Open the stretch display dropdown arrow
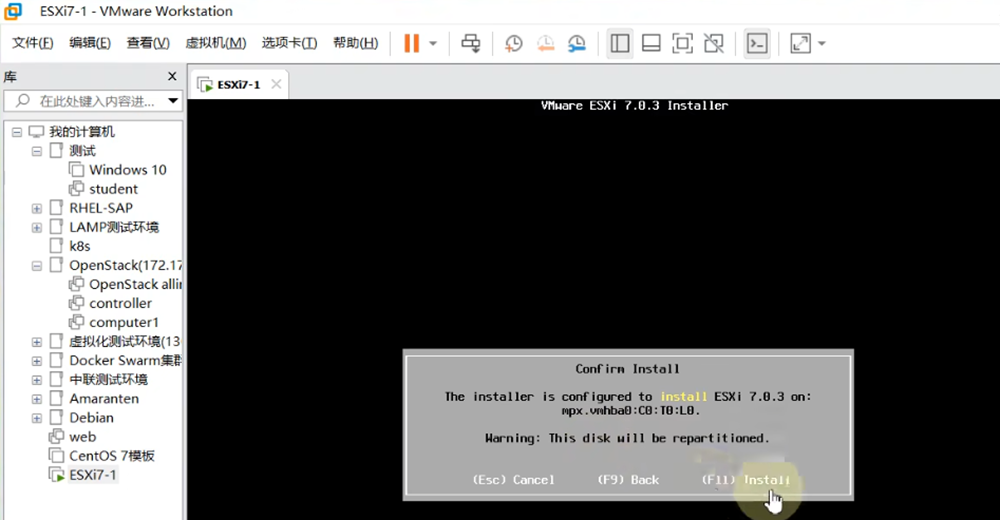1000x520 pixels. [821, 43]
